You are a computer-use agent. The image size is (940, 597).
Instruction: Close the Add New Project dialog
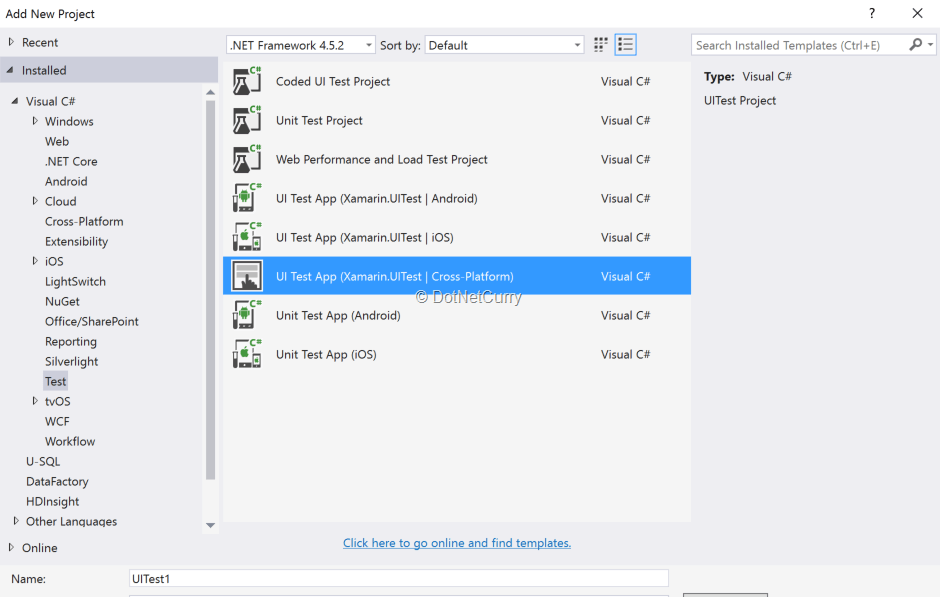tap(917, 13)
